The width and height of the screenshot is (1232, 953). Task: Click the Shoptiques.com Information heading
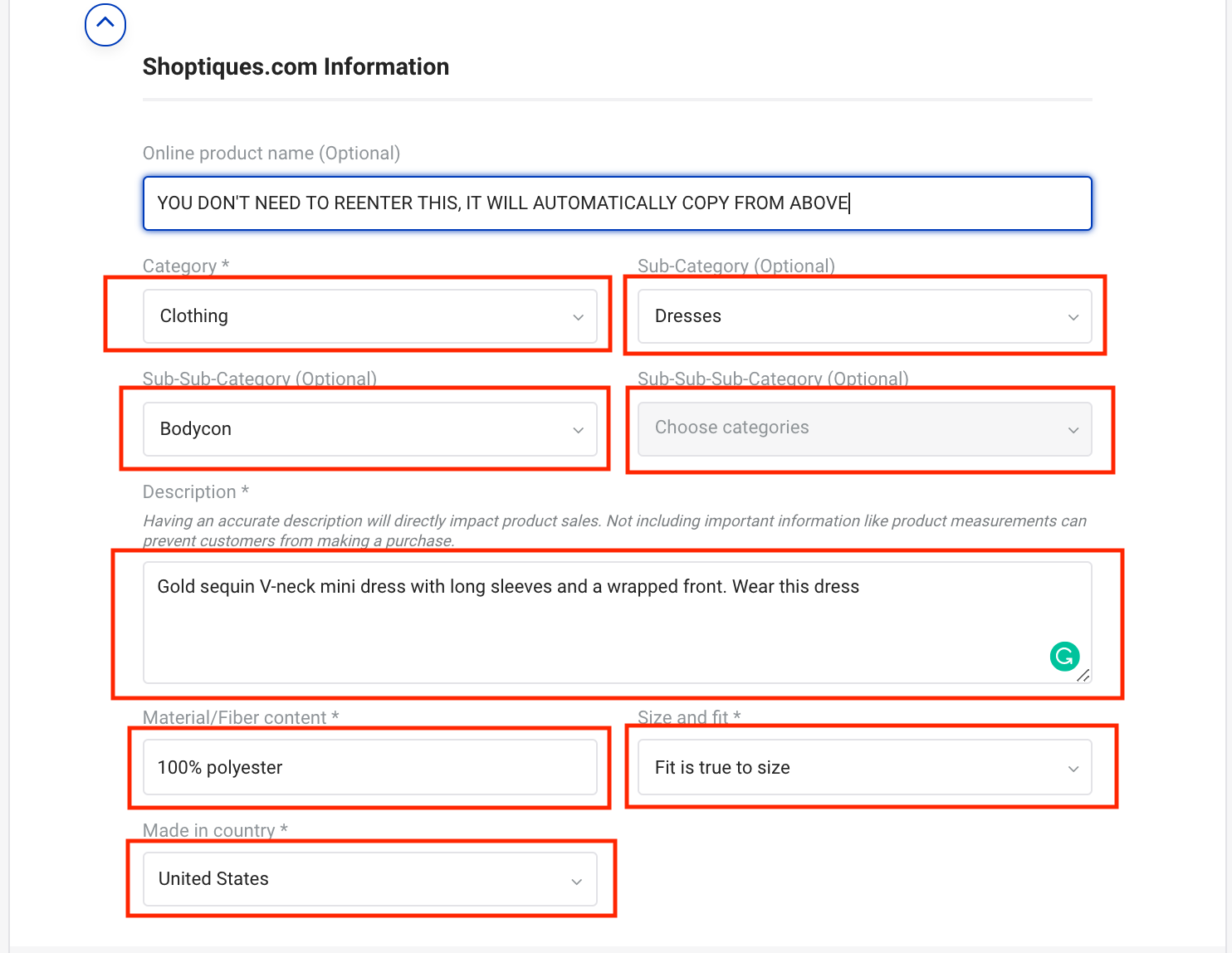[296, 66]
